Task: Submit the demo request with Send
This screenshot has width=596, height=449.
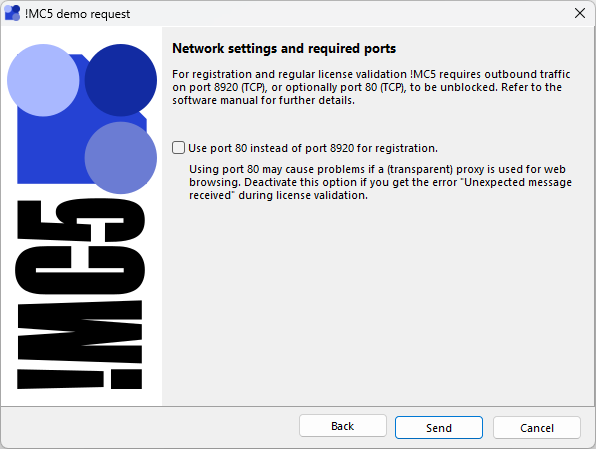Action: tap(439, 427)
